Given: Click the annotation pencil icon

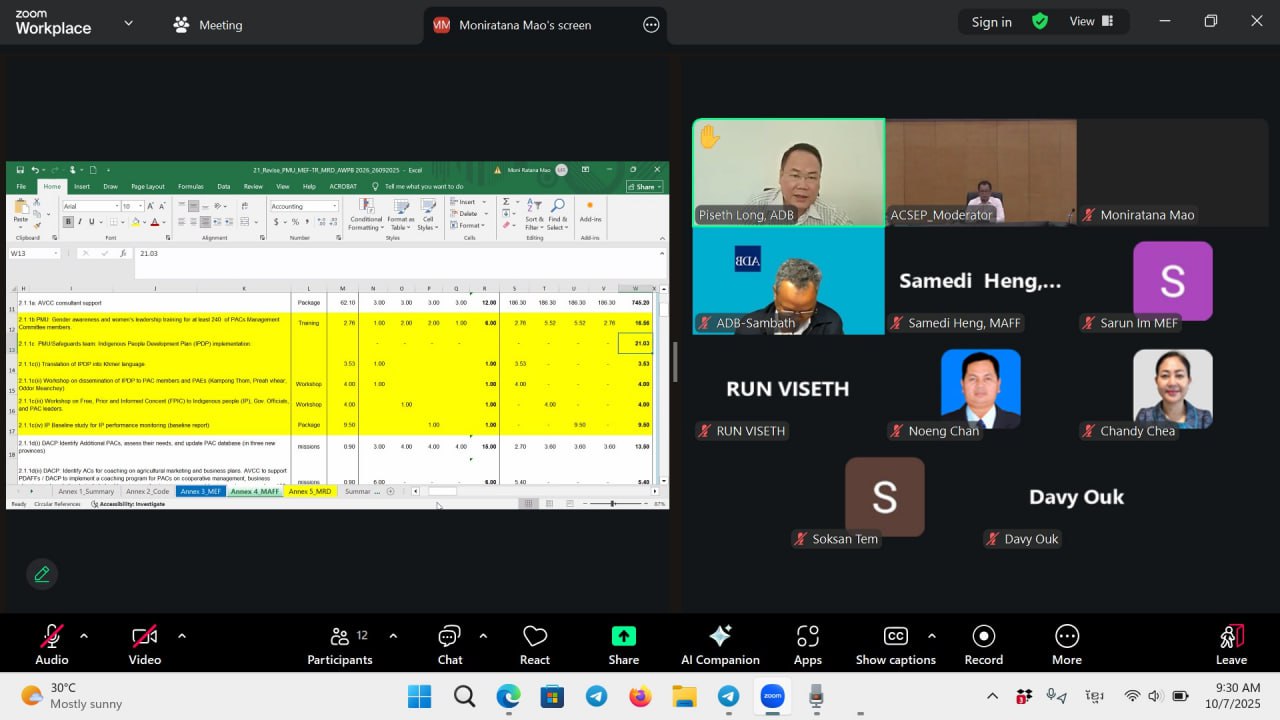Looking at the screenshot, I should (42, 574).
